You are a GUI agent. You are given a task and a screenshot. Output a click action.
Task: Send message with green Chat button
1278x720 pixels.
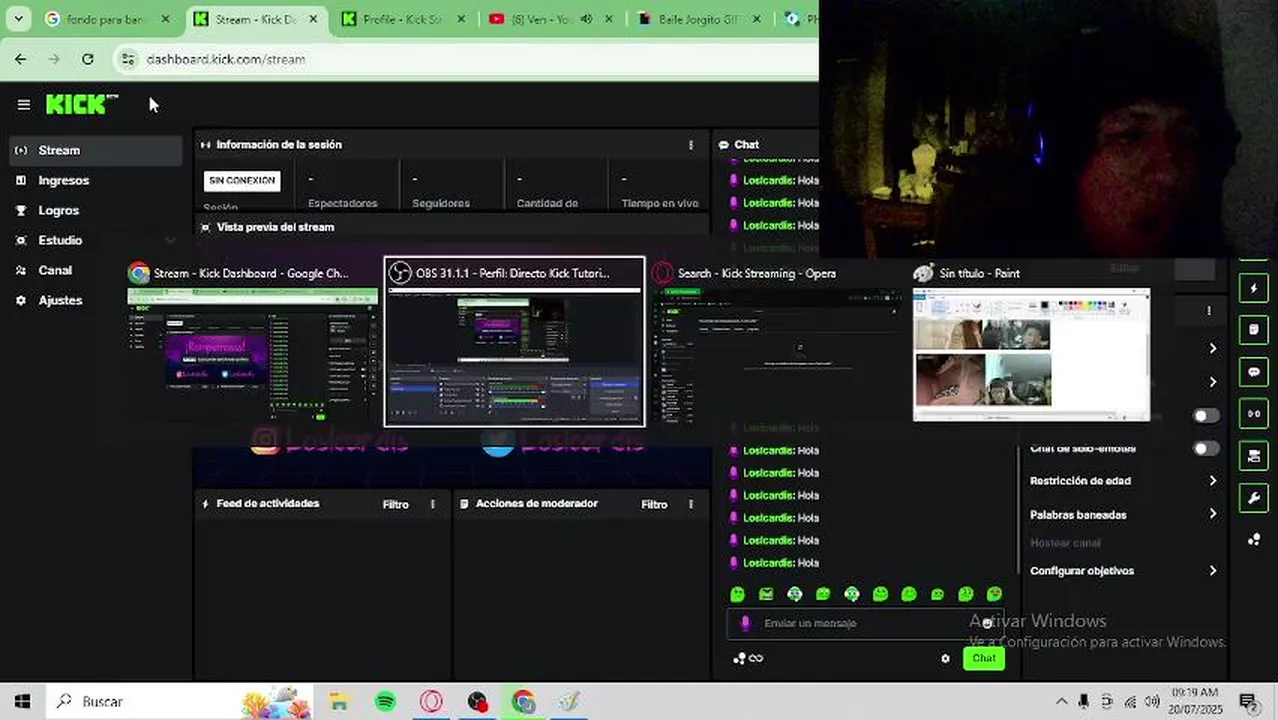[984, 658]
